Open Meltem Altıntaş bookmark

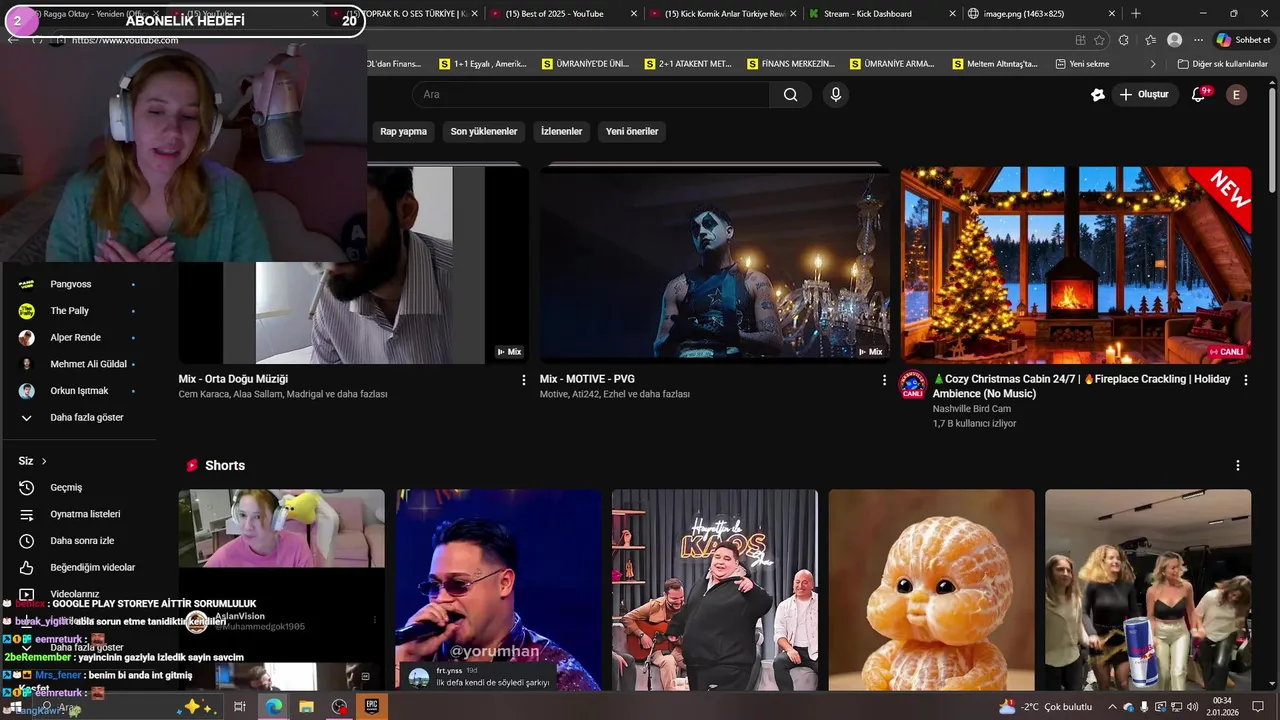point(995,64)
